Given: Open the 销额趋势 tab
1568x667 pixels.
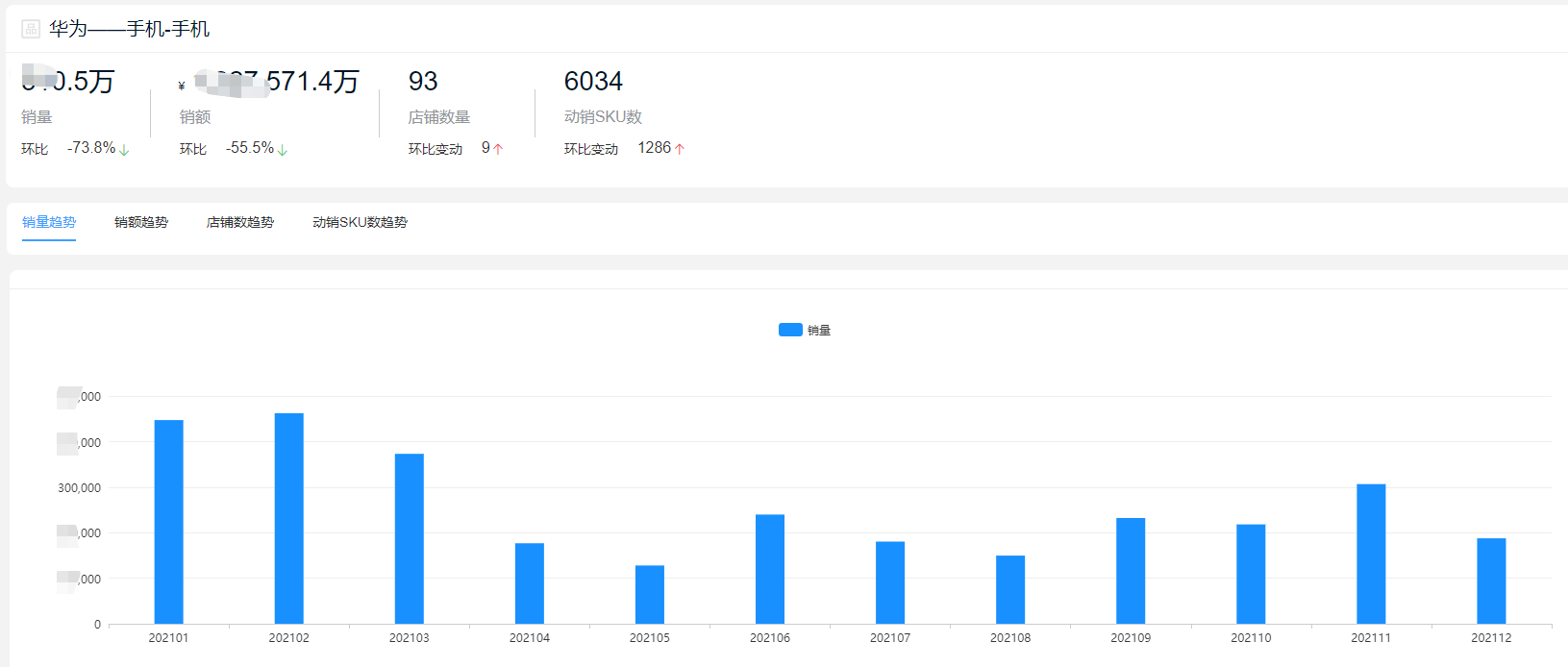Looking at the screenshot, I should (x=141, y=222).
